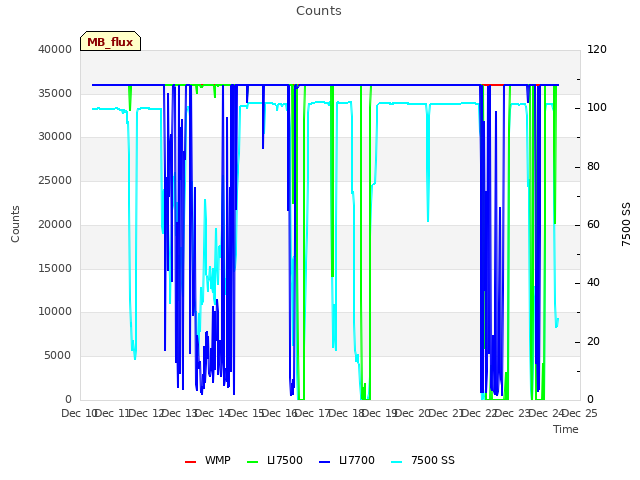The width and height of the screenshot is (640, 480).
Task: Select the LI7700 legend entry
Action: [347, 460]
